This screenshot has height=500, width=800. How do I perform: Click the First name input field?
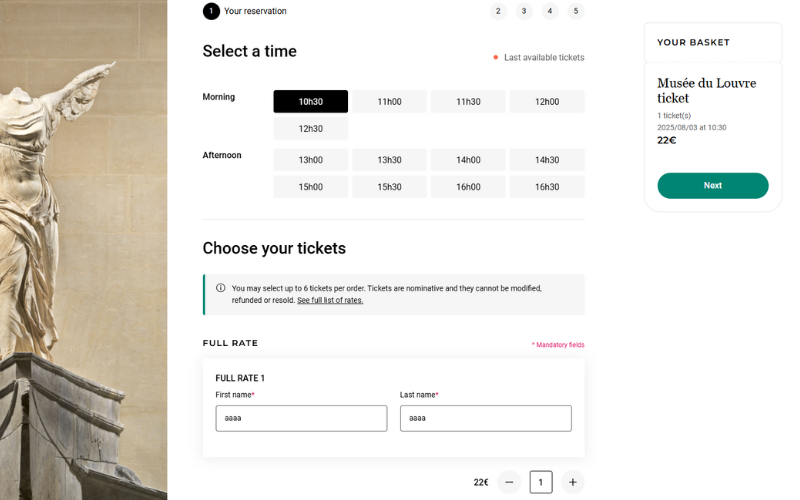pyautogui.click(x=301, y=418)
